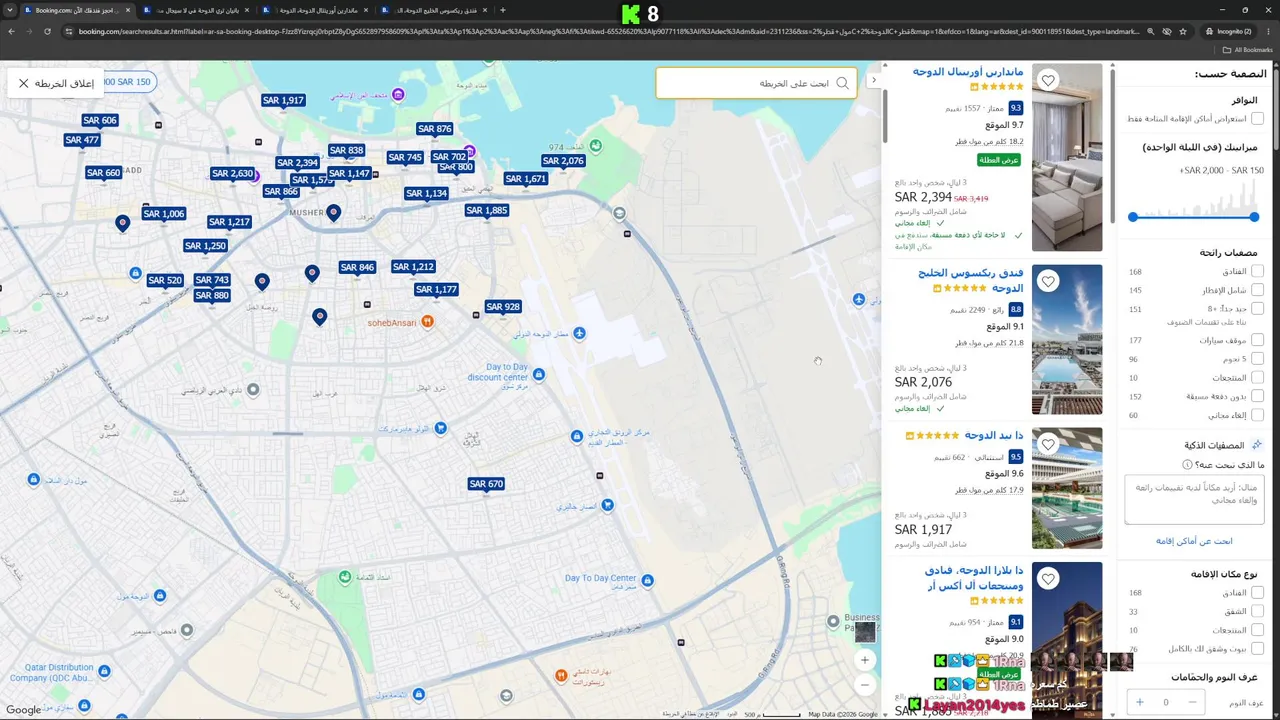
Task: Go back to previous page
Action: click(11, 31)
